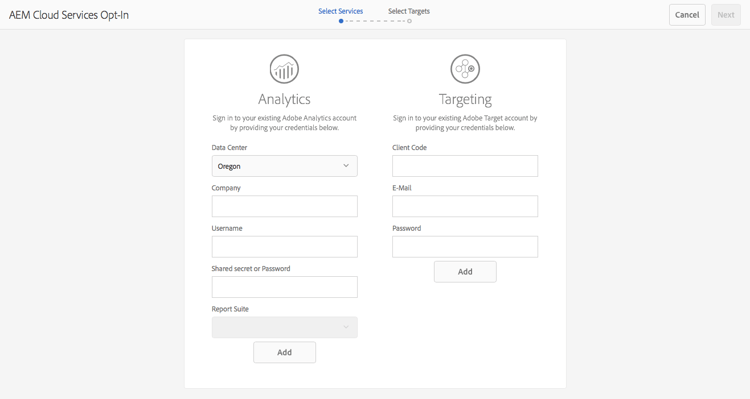Focus the E-Mail input field
Screen dimensions: 750x399
[x=465, y=206]
